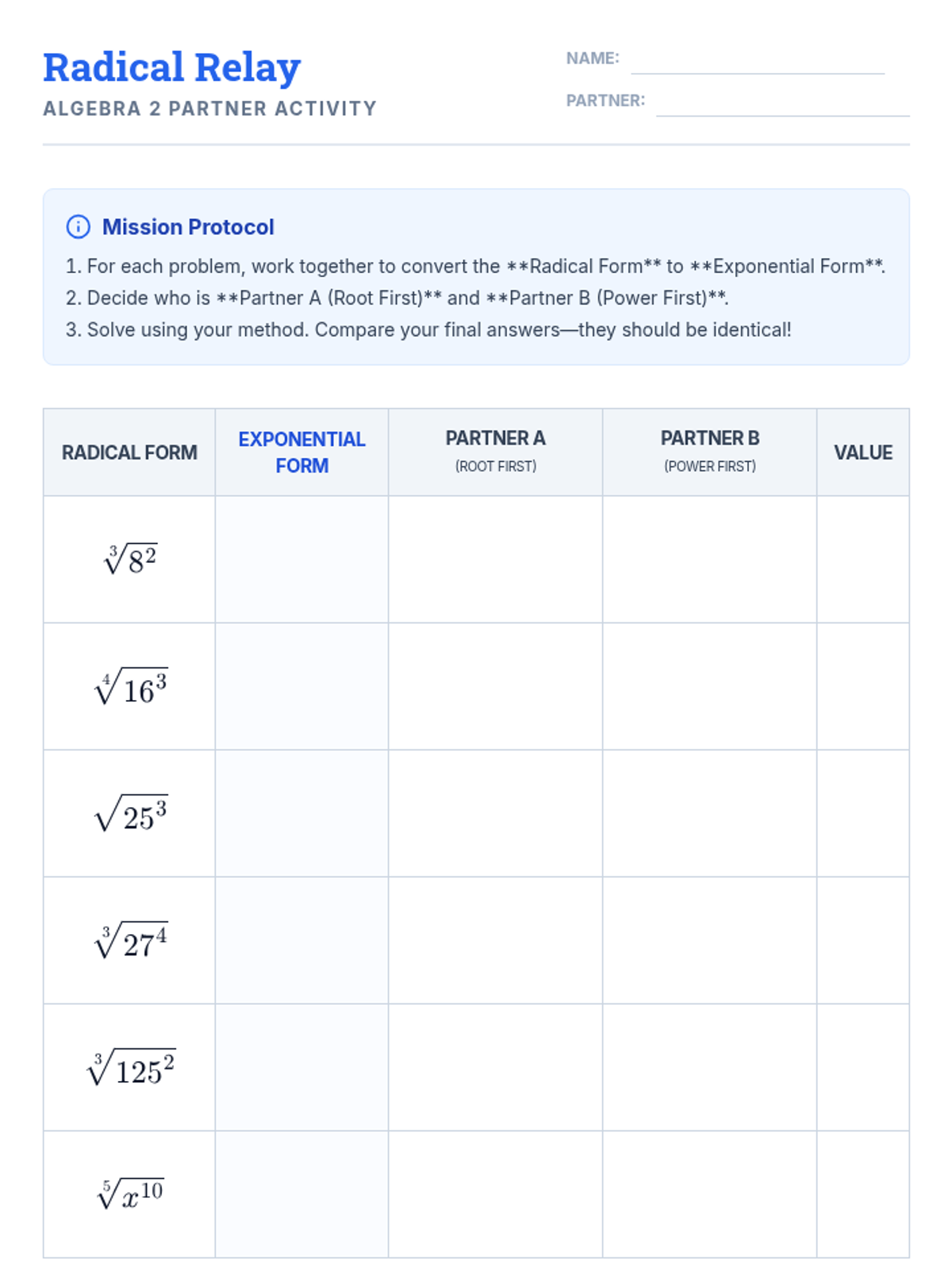Select the Partner A (Root First) header

[495, 451]
